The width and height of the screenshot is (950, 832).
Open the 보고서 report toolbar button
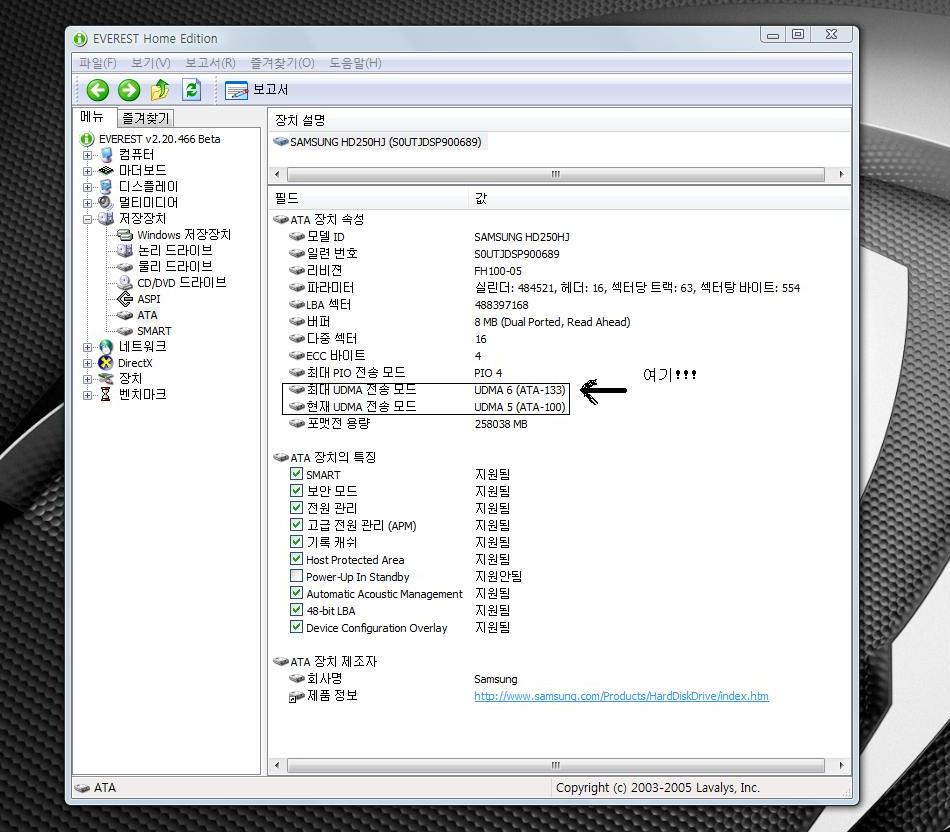pyautogui.click(x=256, y=90)
